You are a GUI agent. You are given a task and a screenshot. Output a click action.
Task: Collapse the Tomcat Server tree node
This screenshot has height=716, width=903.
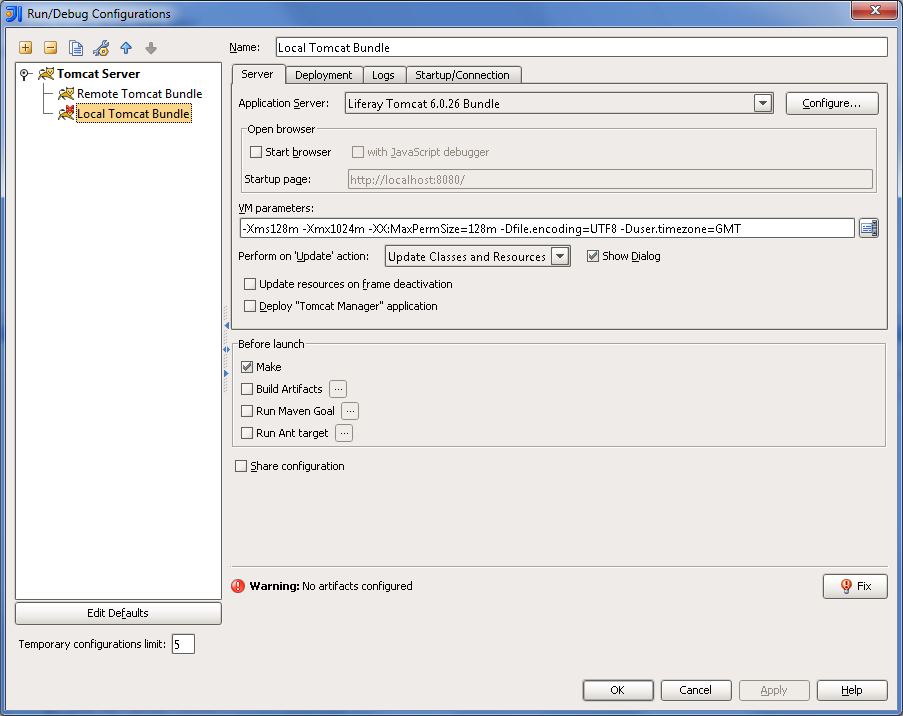(x=25, y=74)
